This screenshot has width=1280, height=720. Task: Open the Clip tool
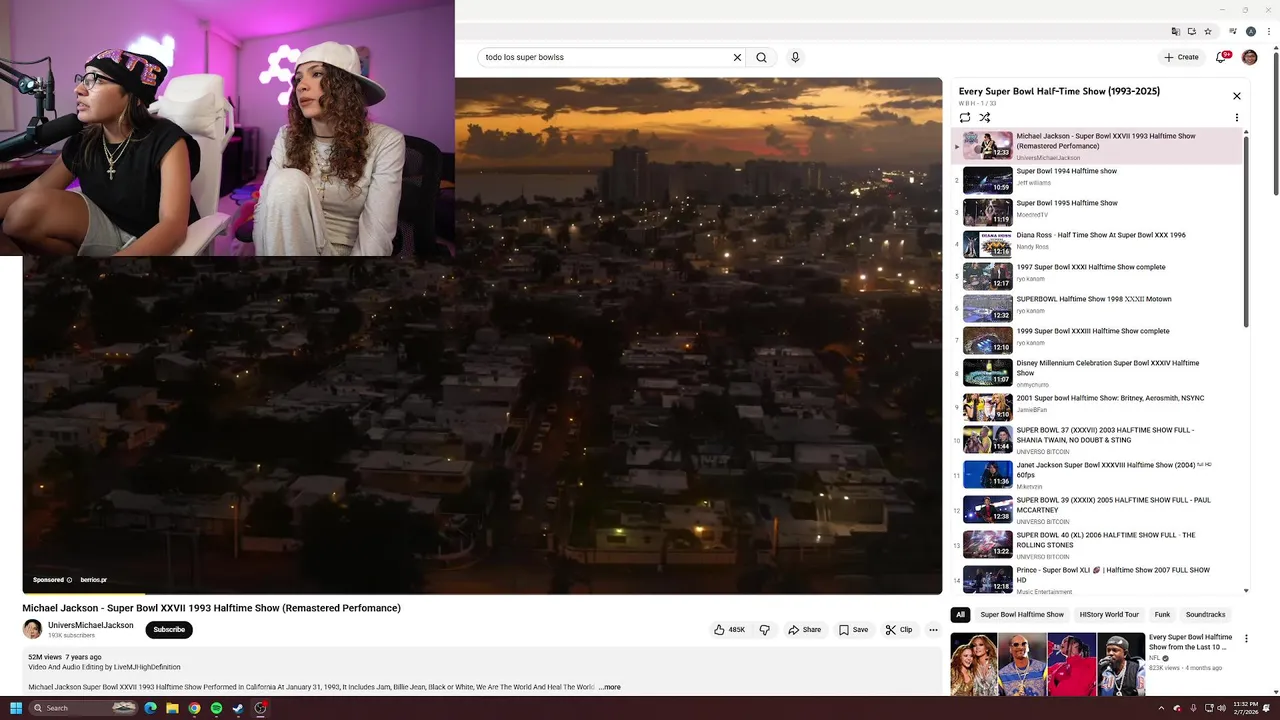coord(899,630)
